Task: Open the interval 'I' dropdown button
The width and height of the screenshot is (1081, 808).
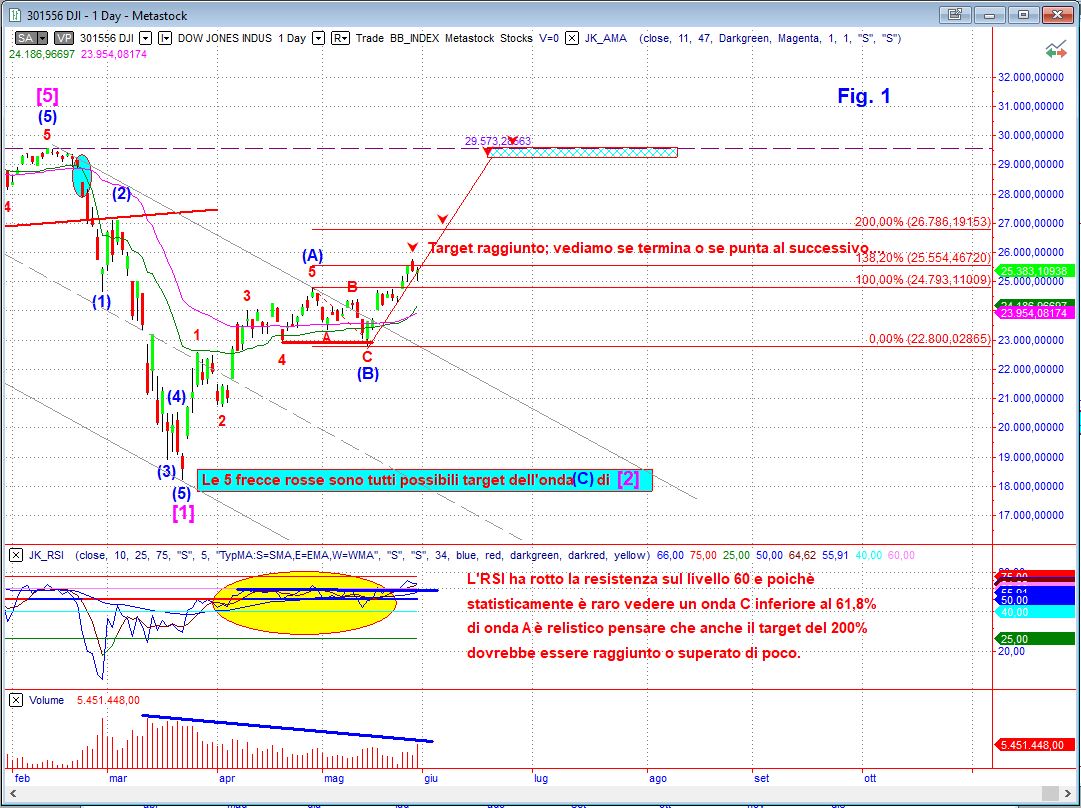Action: coord(165,39)
